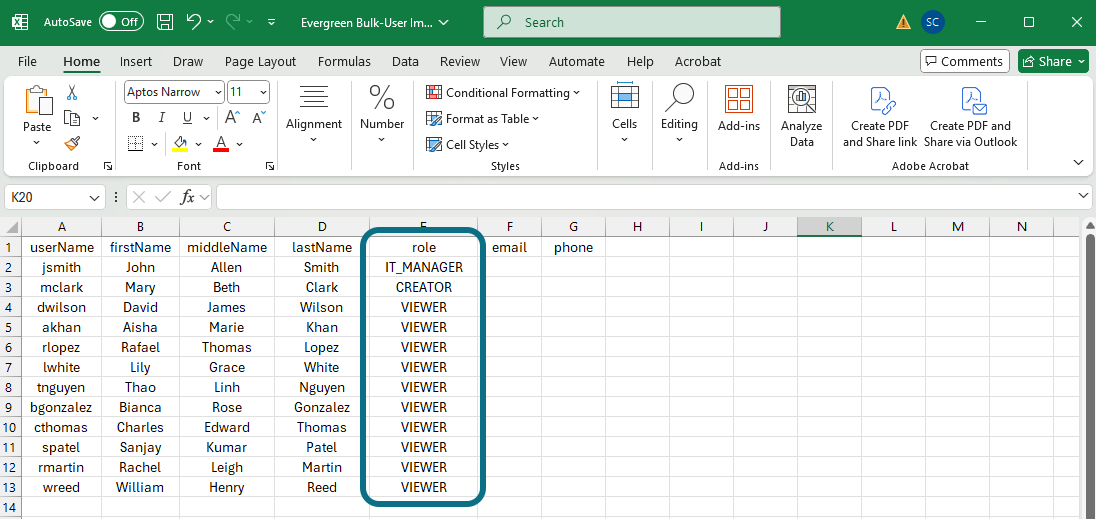This screenshot has height=519, width=1096.
Task: Select the jsmith userName cell
Action: pos(62,267)
